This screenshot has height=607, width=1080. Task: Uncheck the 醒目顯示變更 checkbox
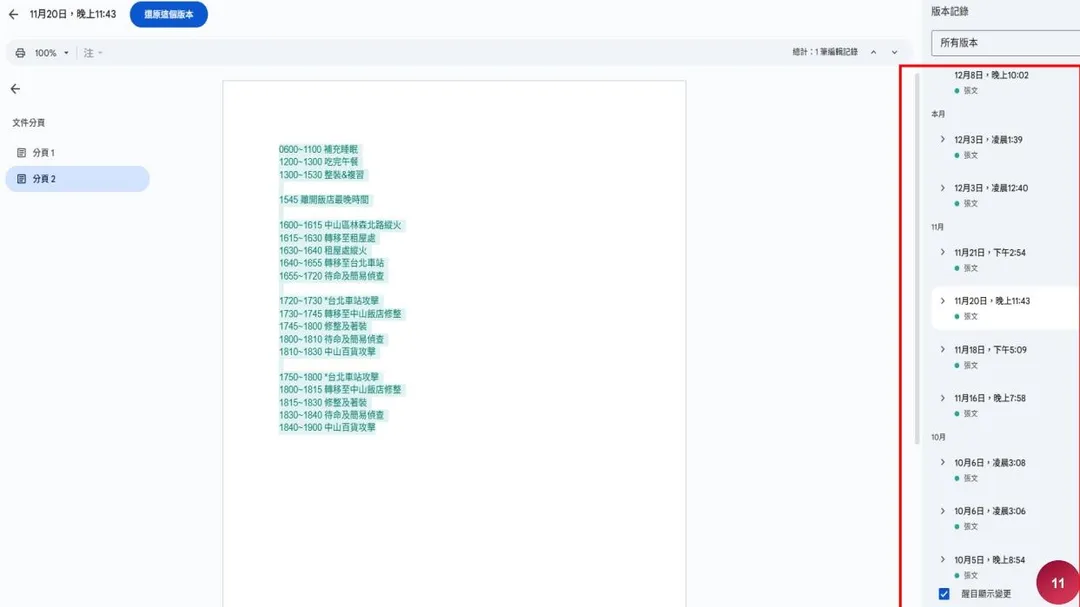tap(944, 594)
